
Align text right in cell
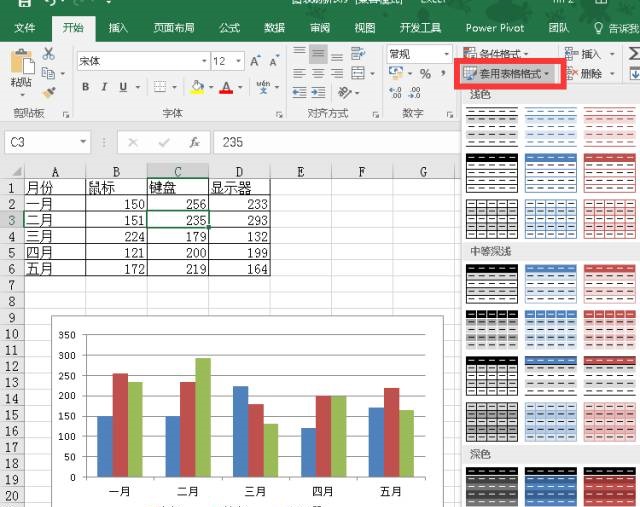(x=337, y=73)
